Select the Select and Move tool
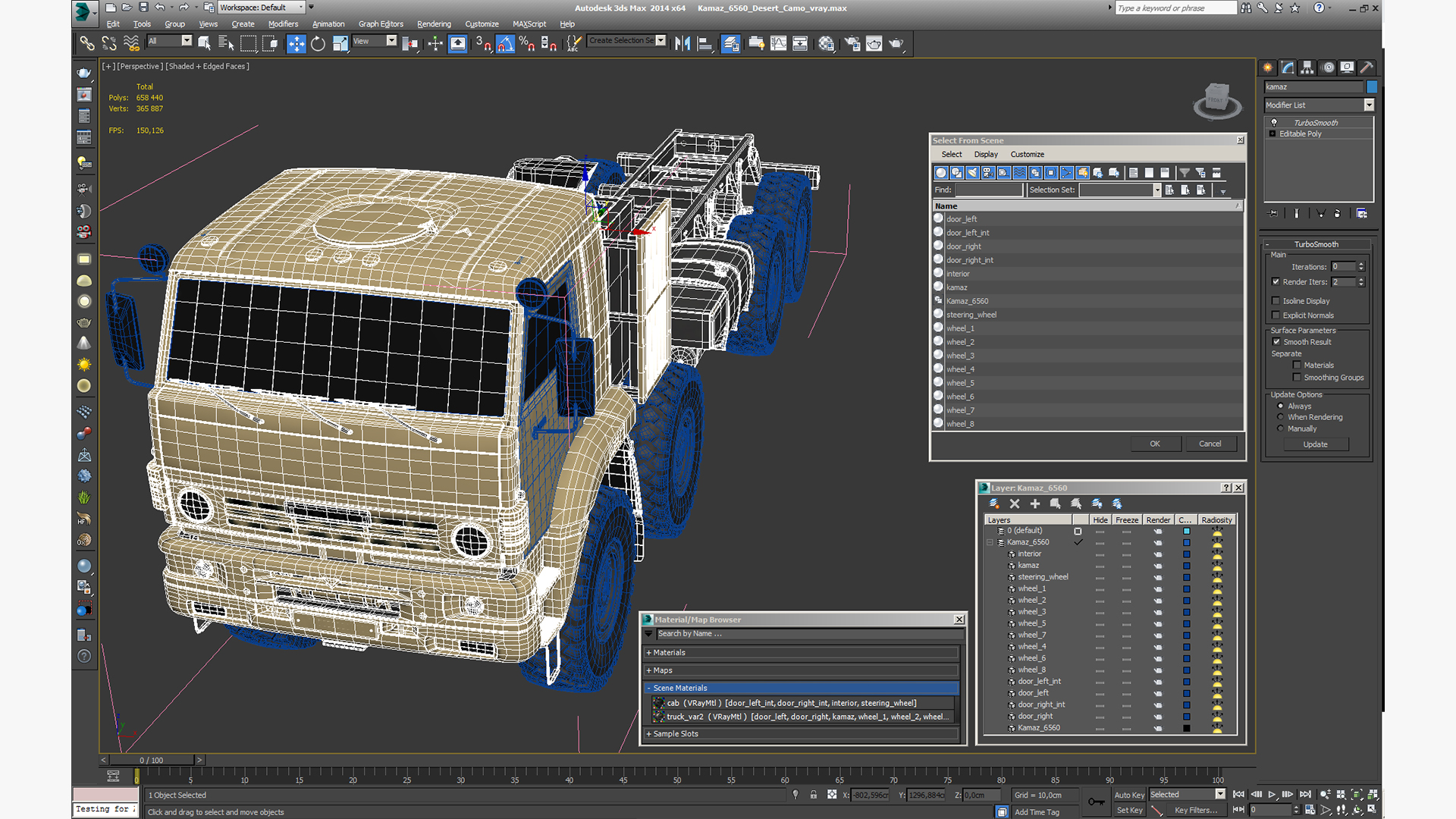This screenshot has height=819, width=1456. 297,43
